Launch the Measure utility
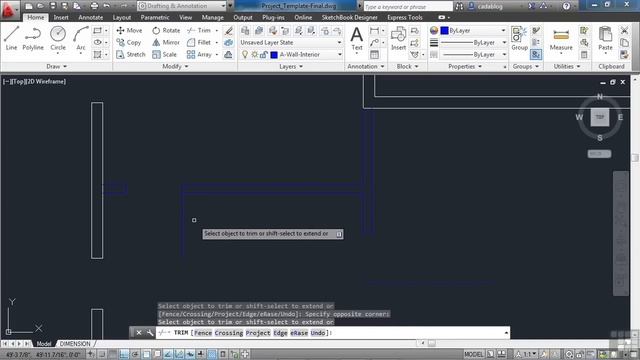The image size is (640, 360). click(x=561, y=40)
